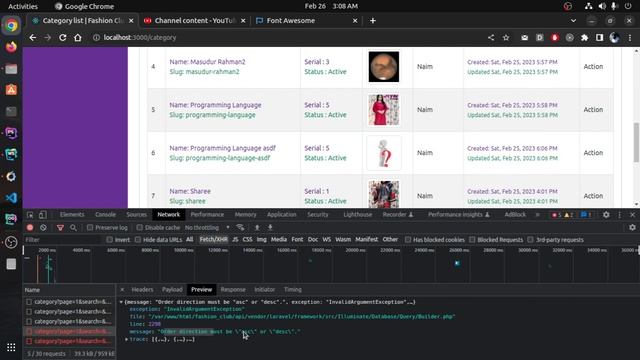This screenshot has height=360, width=640.
Task: Open the Timing tab
Action: pyautogui.click(x=293, y=289)
